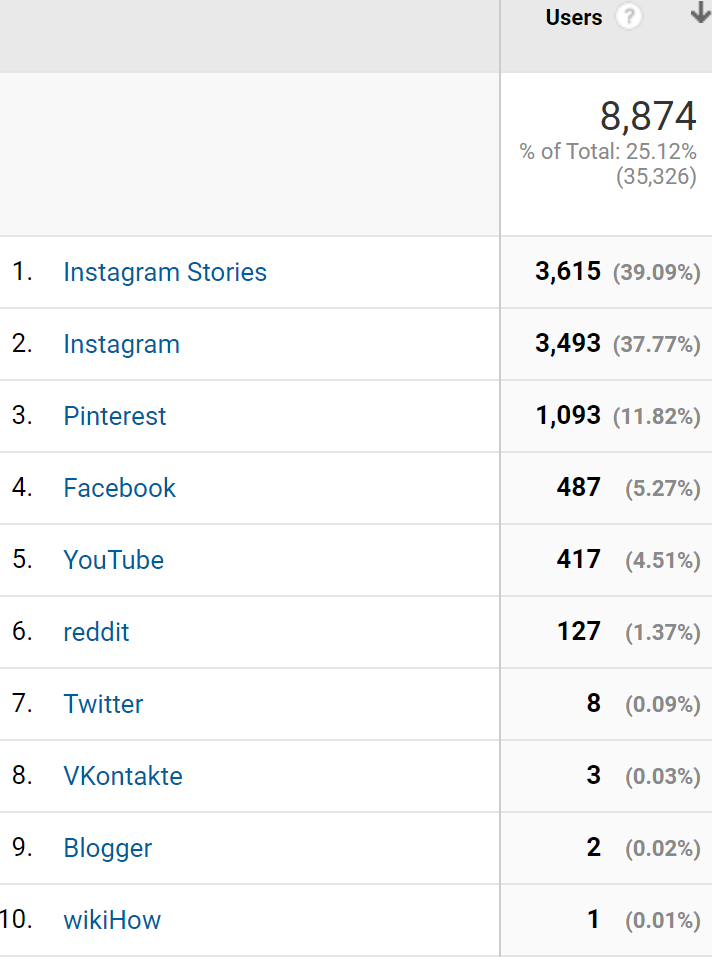The height and width of the screenshot is (973, 712).
Task: Click the Blogger link in row 9
Action: 107,848
